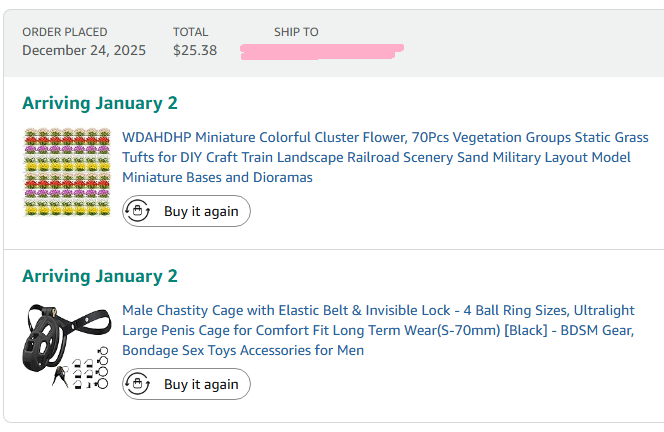Select the December 24, 2025 order date
The height and width of the screenshot is (432, 664).
coord(84,50)
